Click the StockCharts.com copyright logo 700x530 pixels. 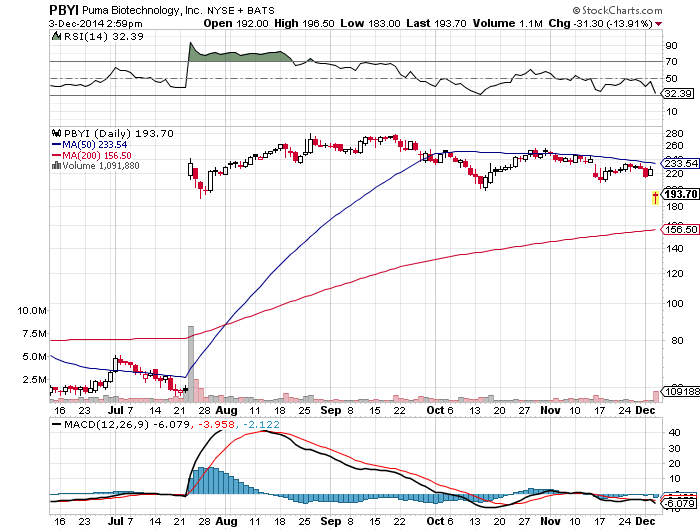point(617,10)
